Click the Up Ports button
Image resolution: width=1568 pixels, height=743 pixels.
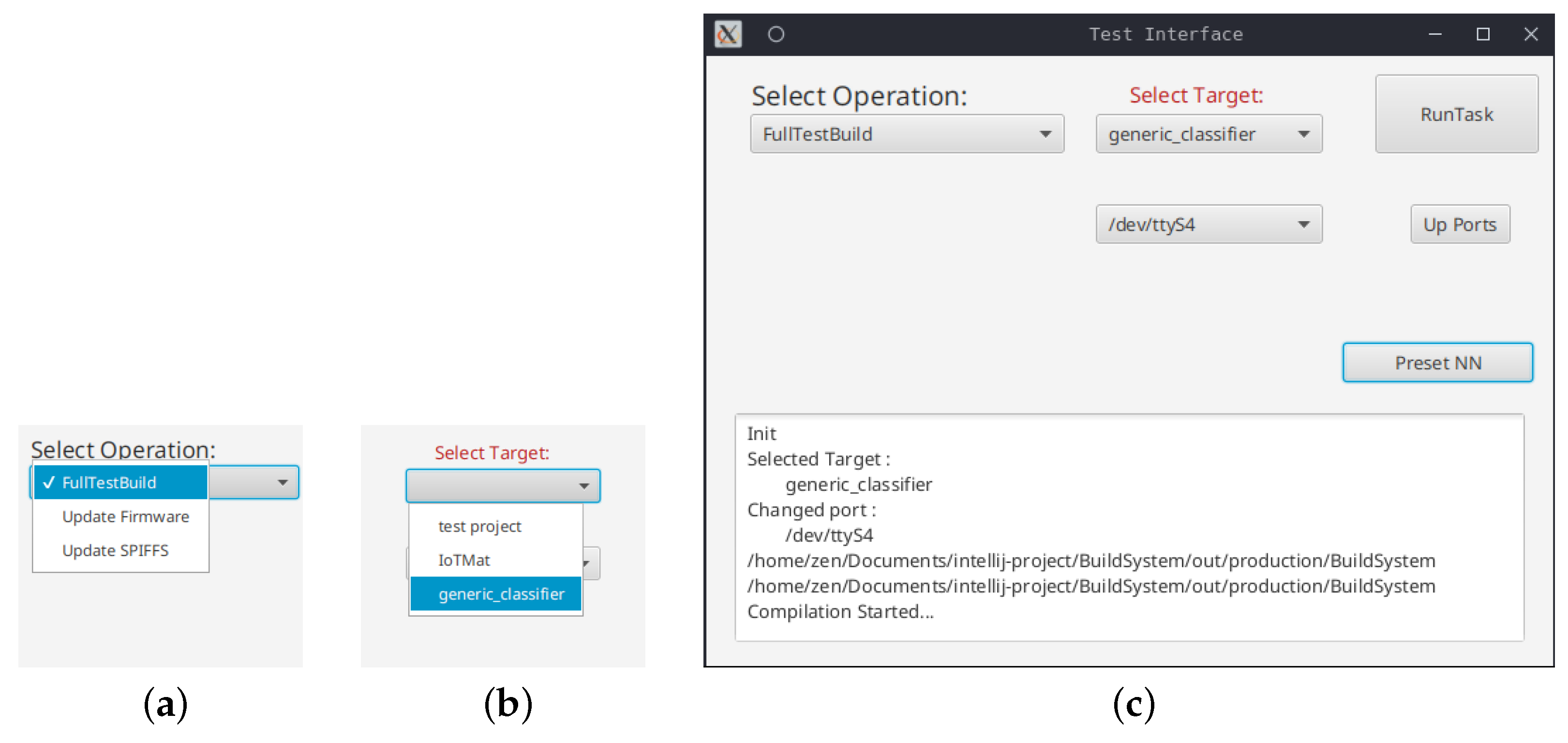(1460, 225)
